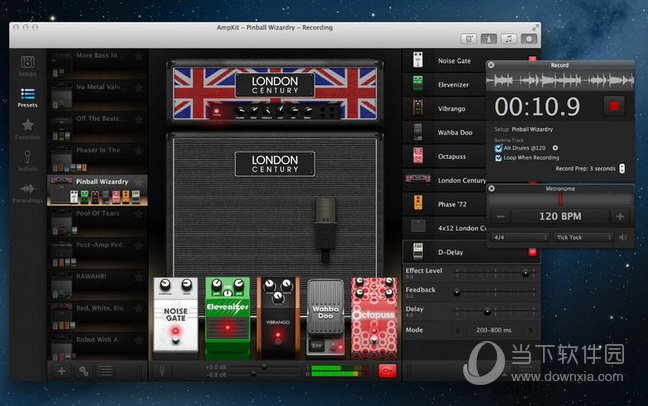Image resolution: width=648 pixels, height=406 pixels.
Task: Add a new preset with the plus button
Action: [62, 371]
